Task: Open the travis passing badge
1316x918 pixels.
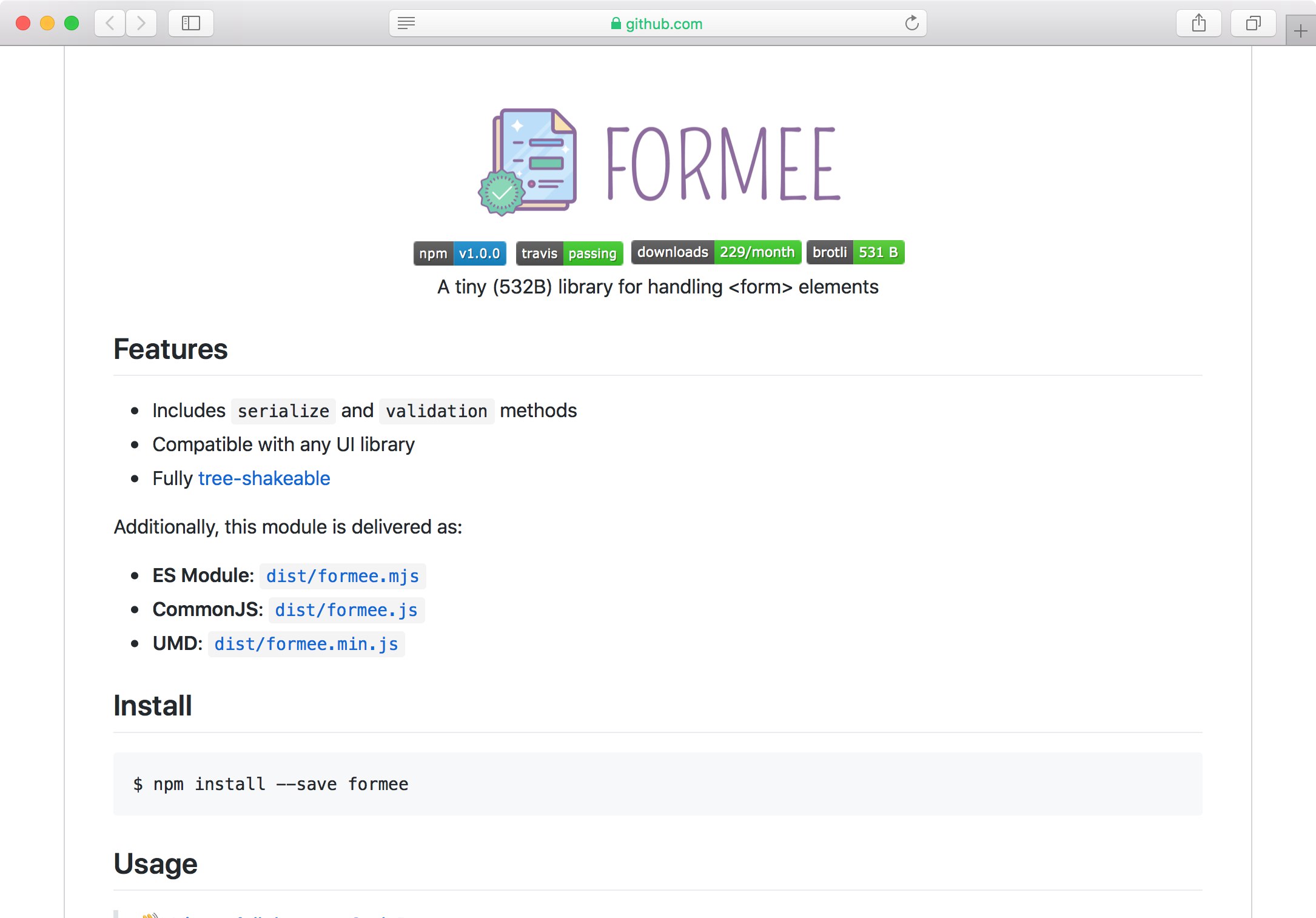Action: click(x=569, y=253)
